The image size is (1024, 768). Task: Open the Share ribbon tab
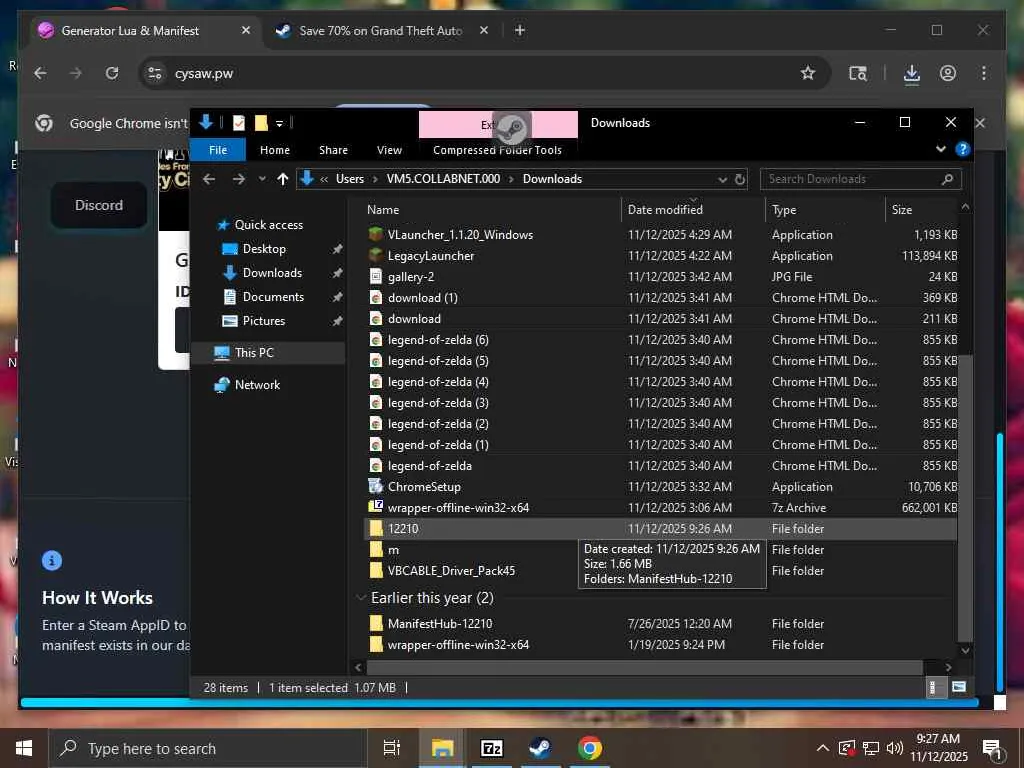click(x=333, y=150)
